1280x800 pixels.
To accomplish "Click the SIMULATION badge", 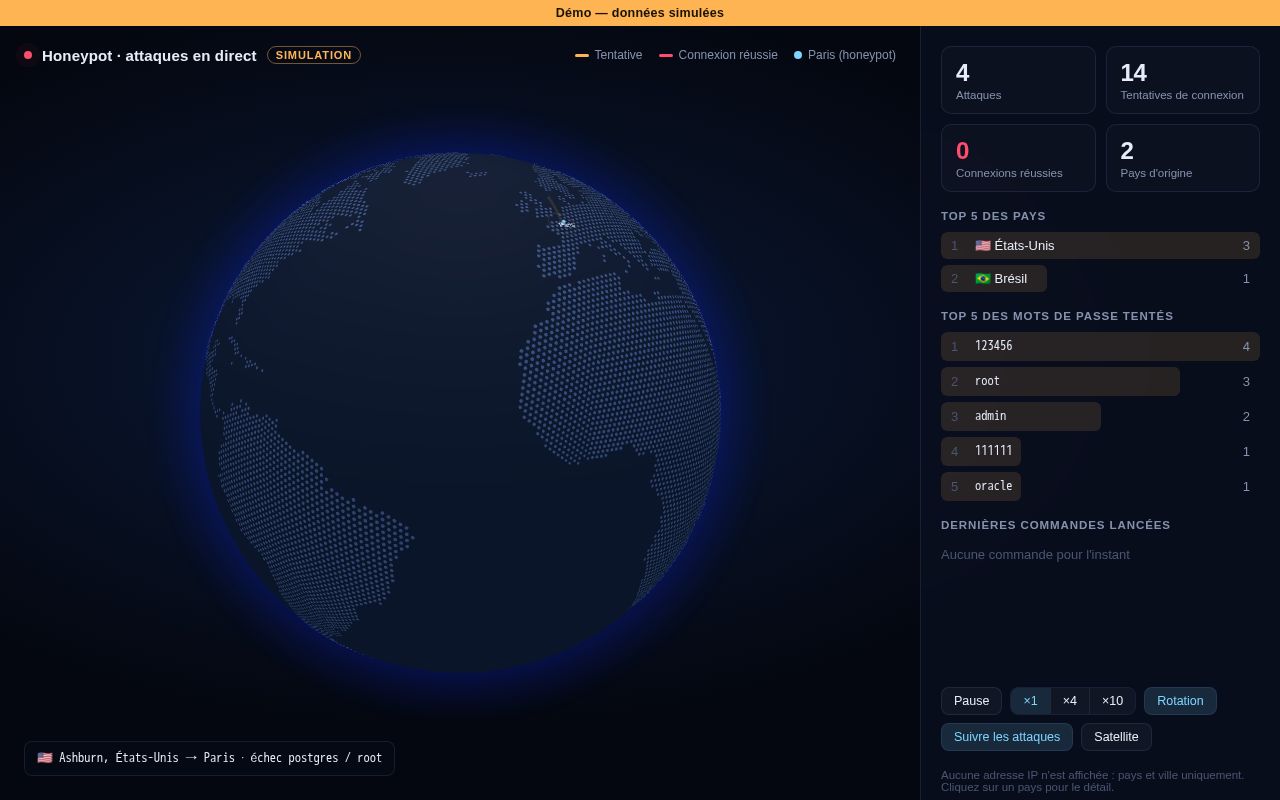I will coord(314,55).
